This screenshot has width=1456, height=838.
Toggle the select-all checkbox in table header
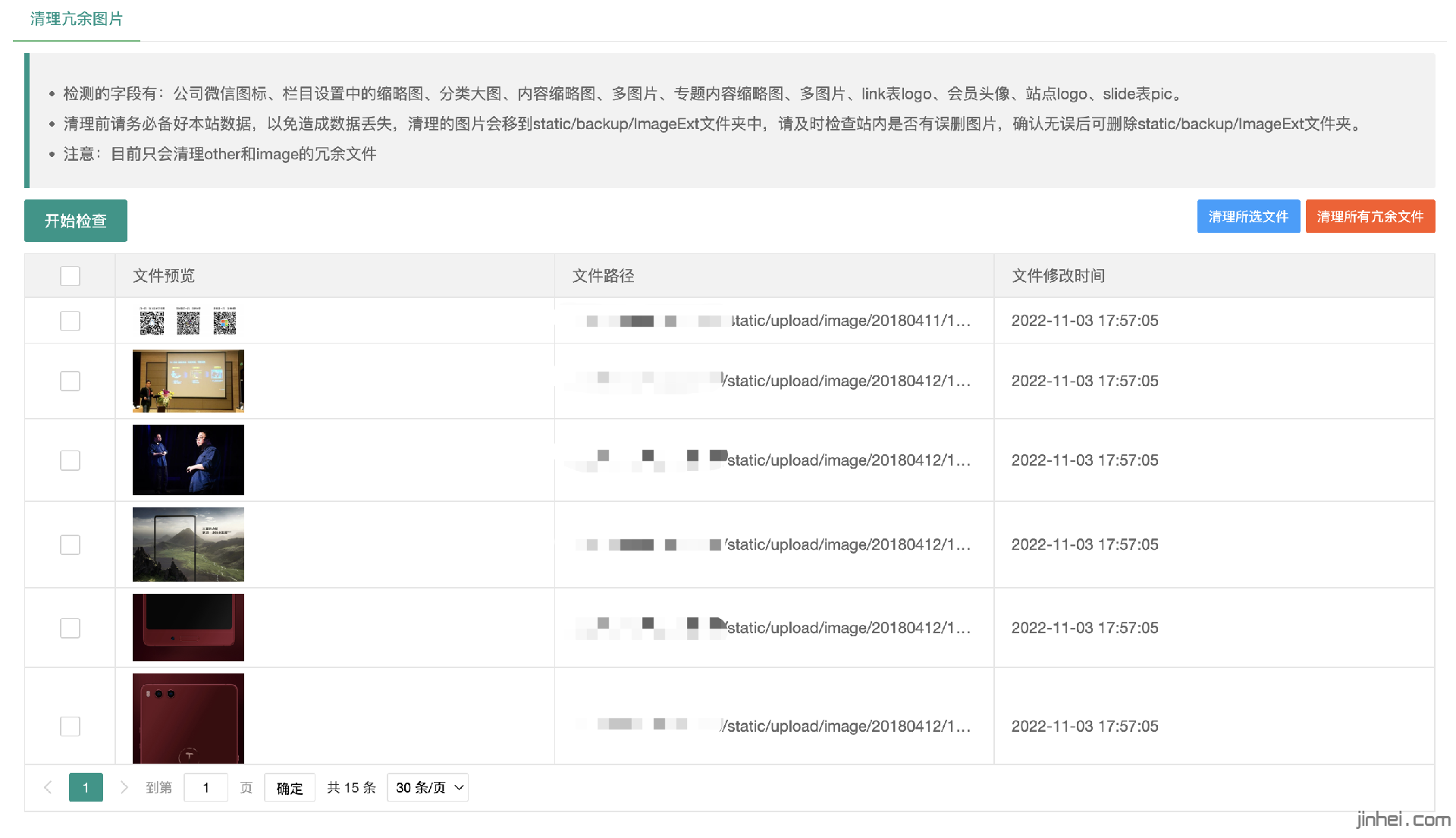click(70, 276)
